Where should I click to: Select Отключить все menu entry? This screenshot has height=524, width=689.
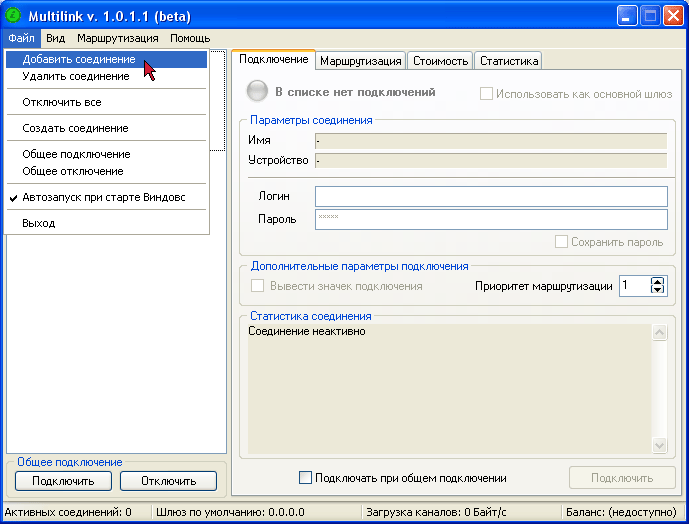click(x=106, y=102)
